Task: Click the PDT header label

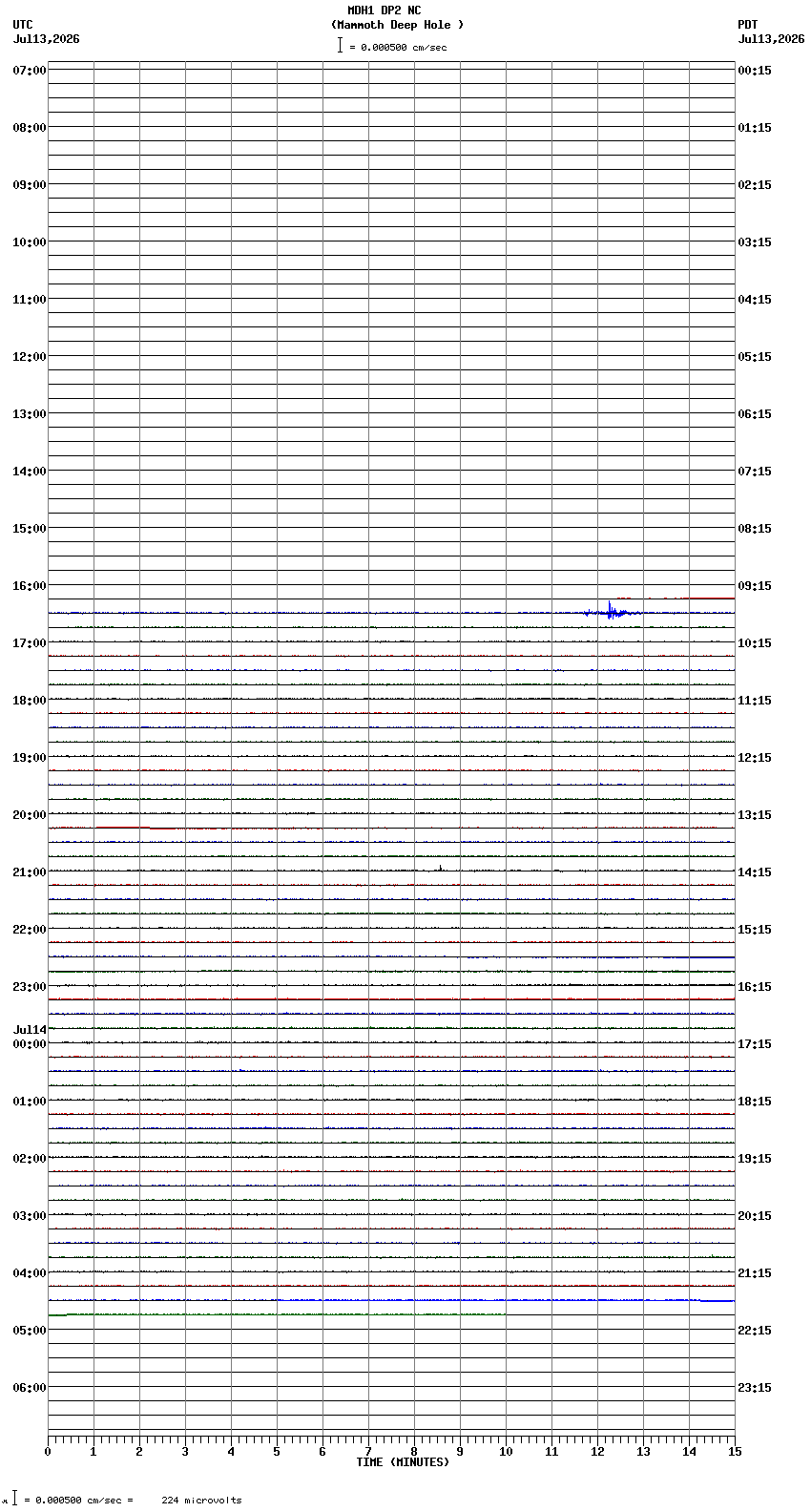Action: [747, 25]
